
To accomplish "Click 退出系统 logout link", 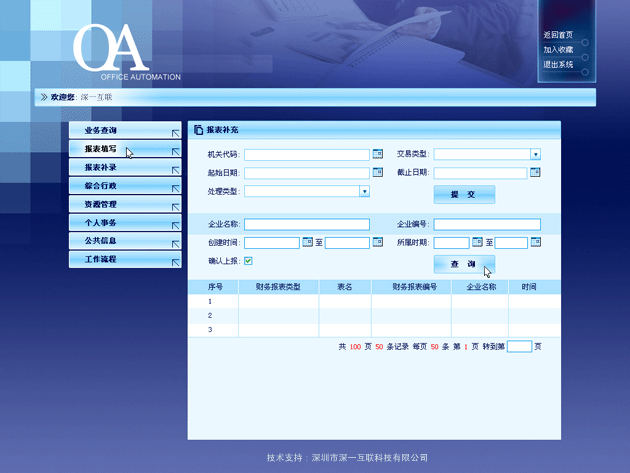I will pos(558,64).
